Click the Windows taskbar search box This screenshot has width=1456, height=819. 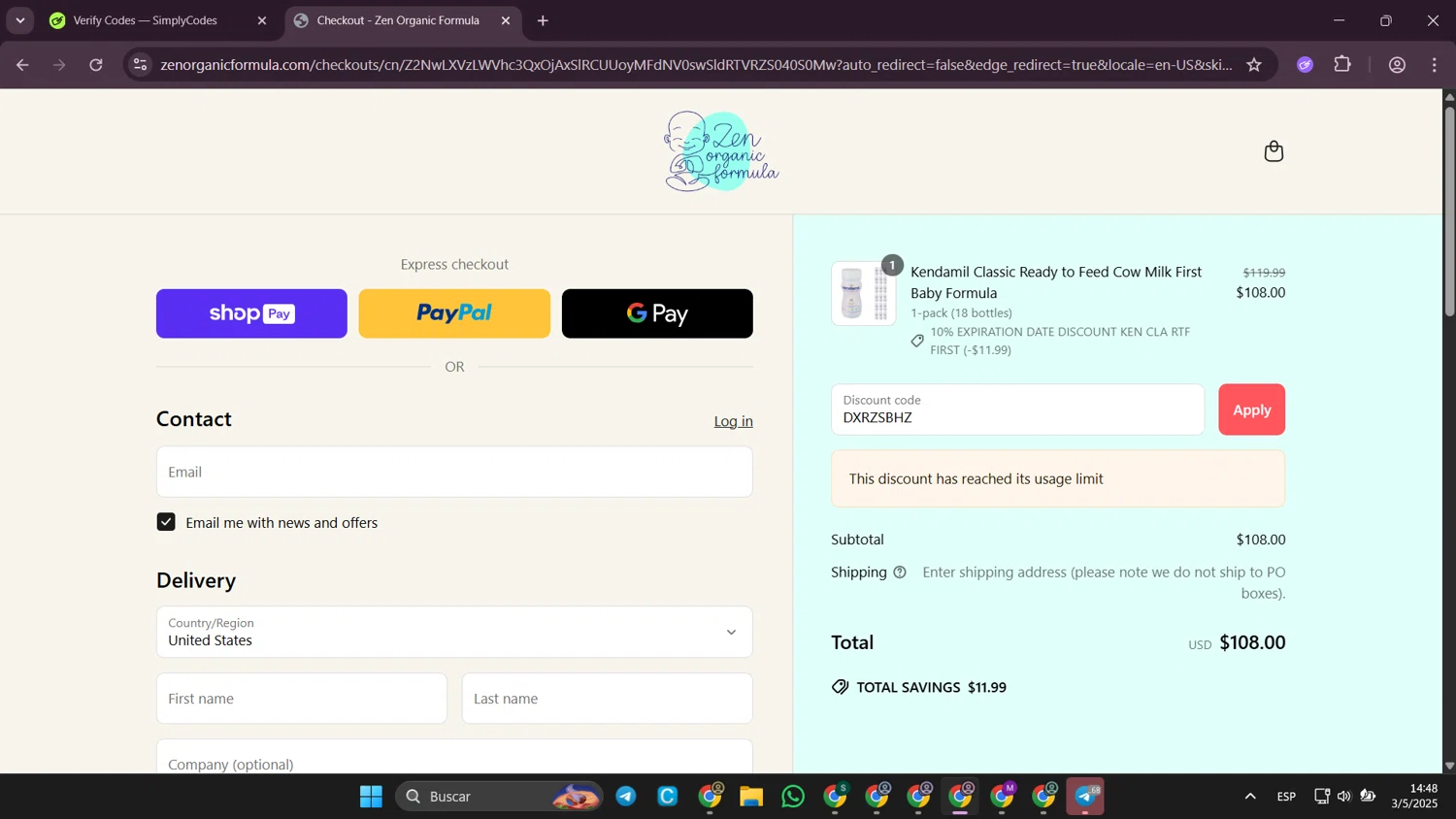coord(499,797)
